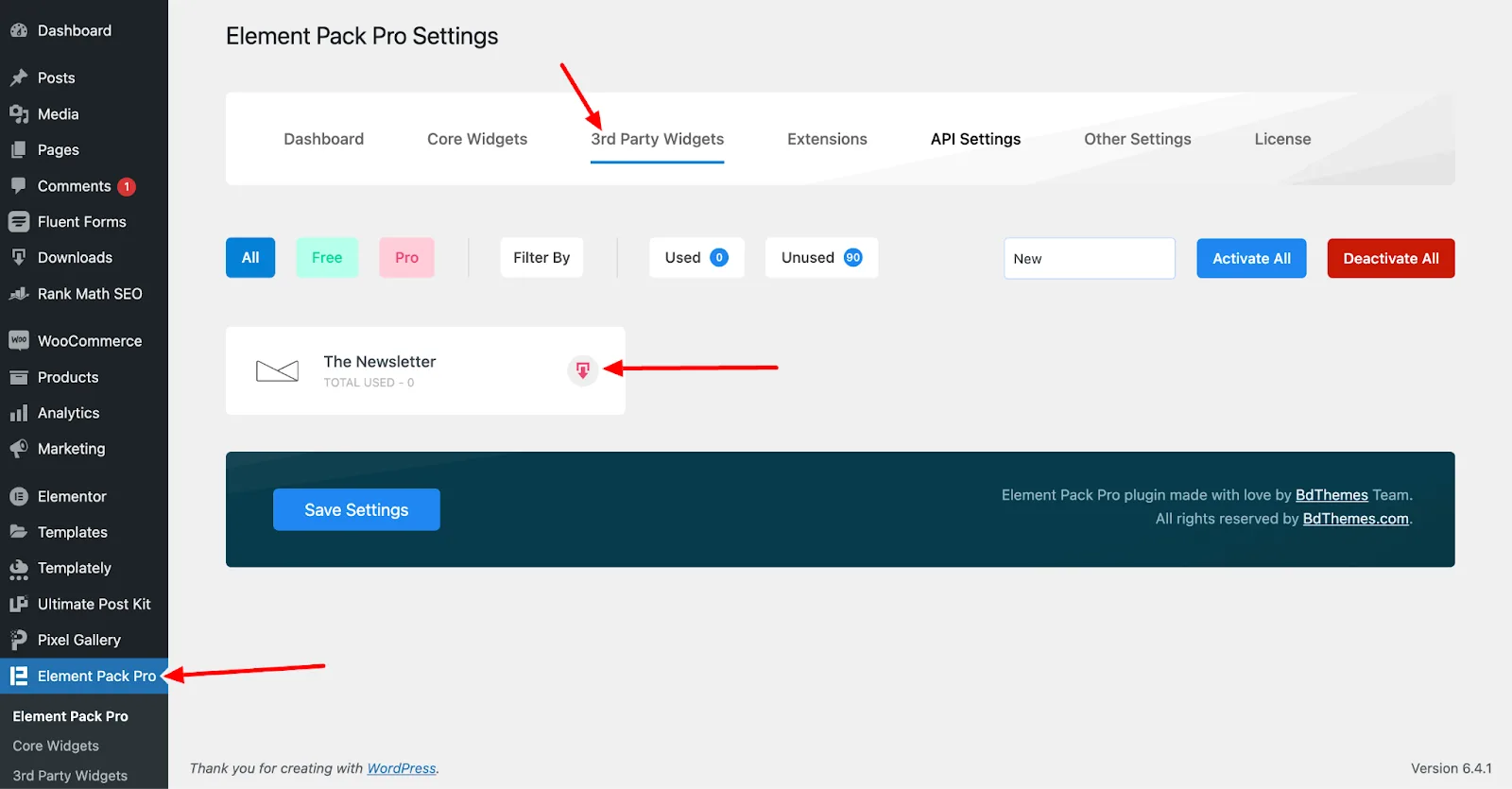Click the widget search field containing New
This screenshot has width=1512, height=789.
pyautogui.click(x=1090, y=258)
